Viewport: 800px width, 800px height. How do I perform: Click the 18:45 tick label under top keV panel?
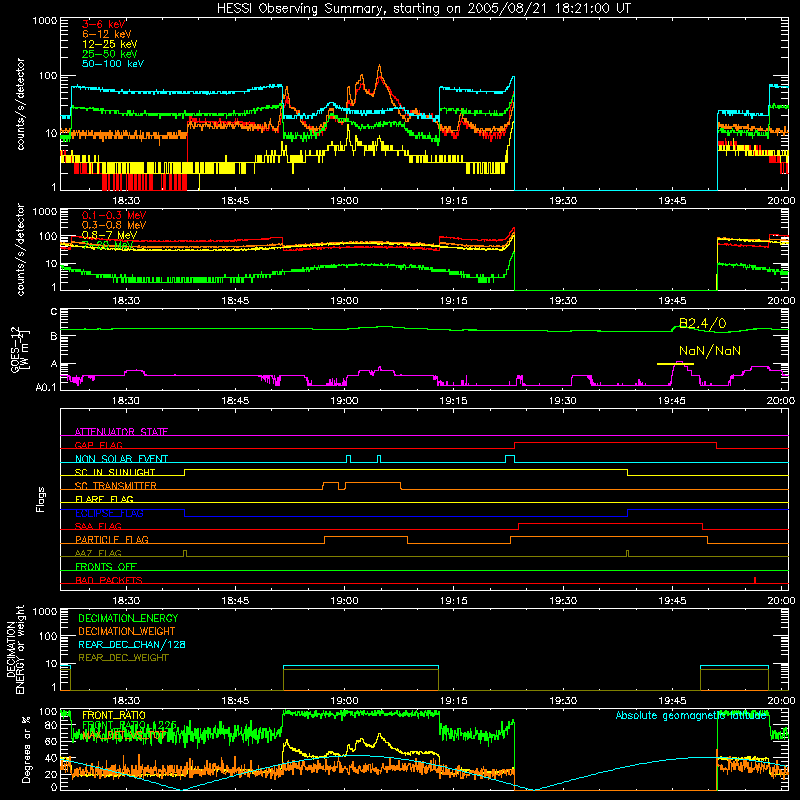point(235,201)
